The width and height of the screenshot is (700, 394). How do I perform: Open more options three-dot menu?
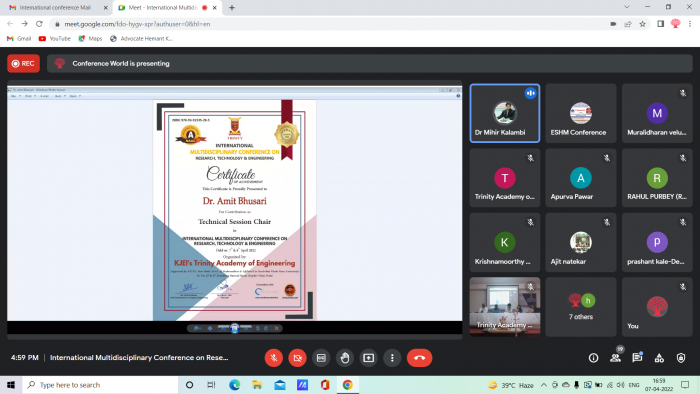tap(392, 358)
